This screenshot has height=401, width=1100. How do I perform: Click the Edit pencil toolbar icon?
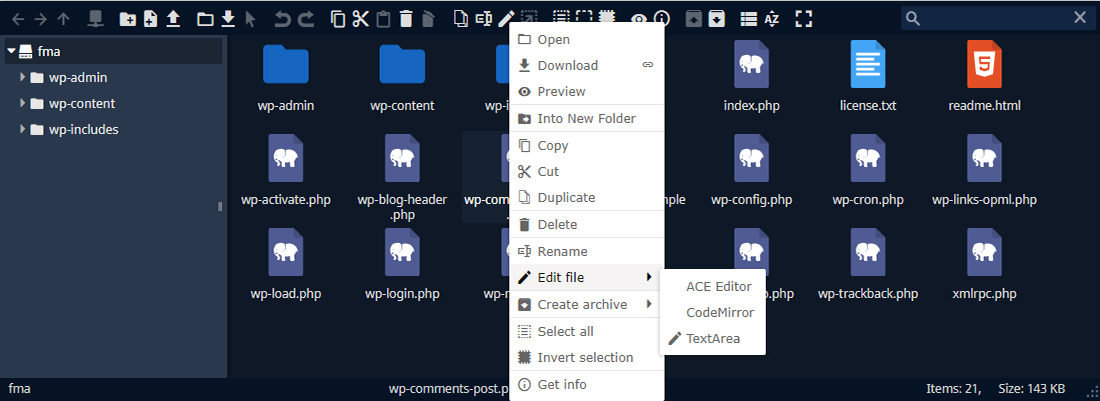[507, 19]
